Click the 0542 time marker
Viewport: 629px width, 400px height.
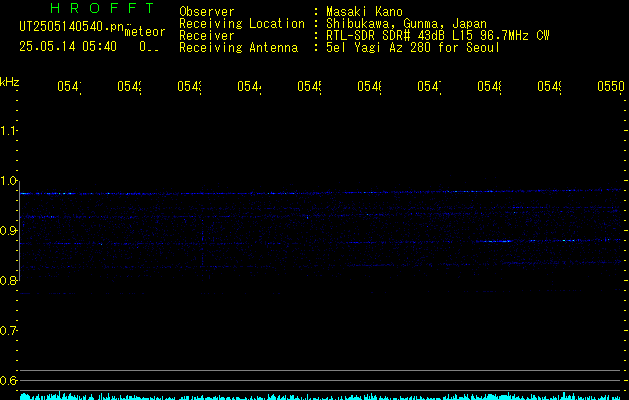pos(129,87)
